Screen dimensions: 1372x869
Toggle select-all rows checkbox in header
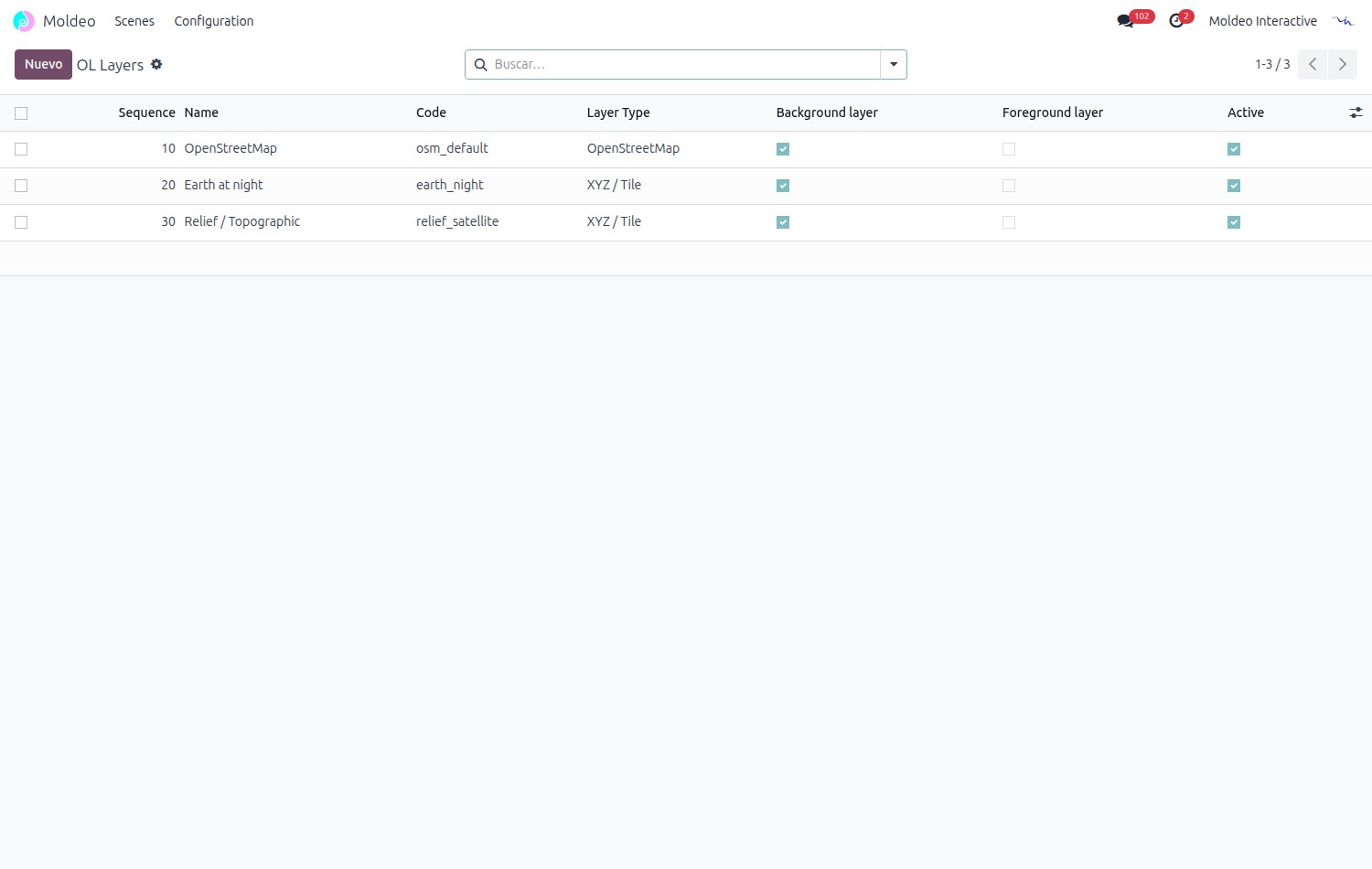[21, 113]
